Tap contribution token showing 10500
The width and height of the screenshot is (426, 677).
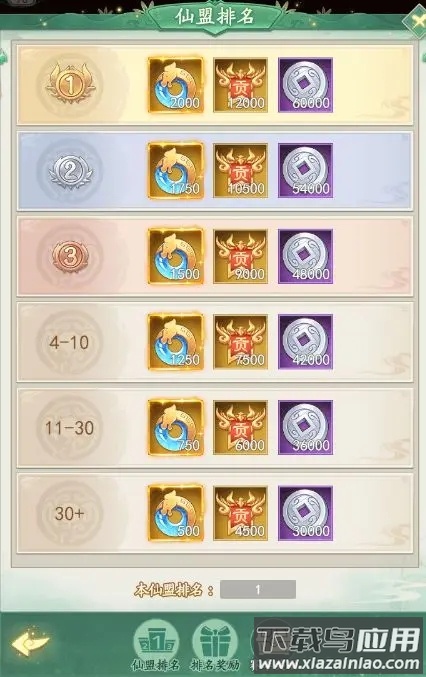(x=240, y=171)
